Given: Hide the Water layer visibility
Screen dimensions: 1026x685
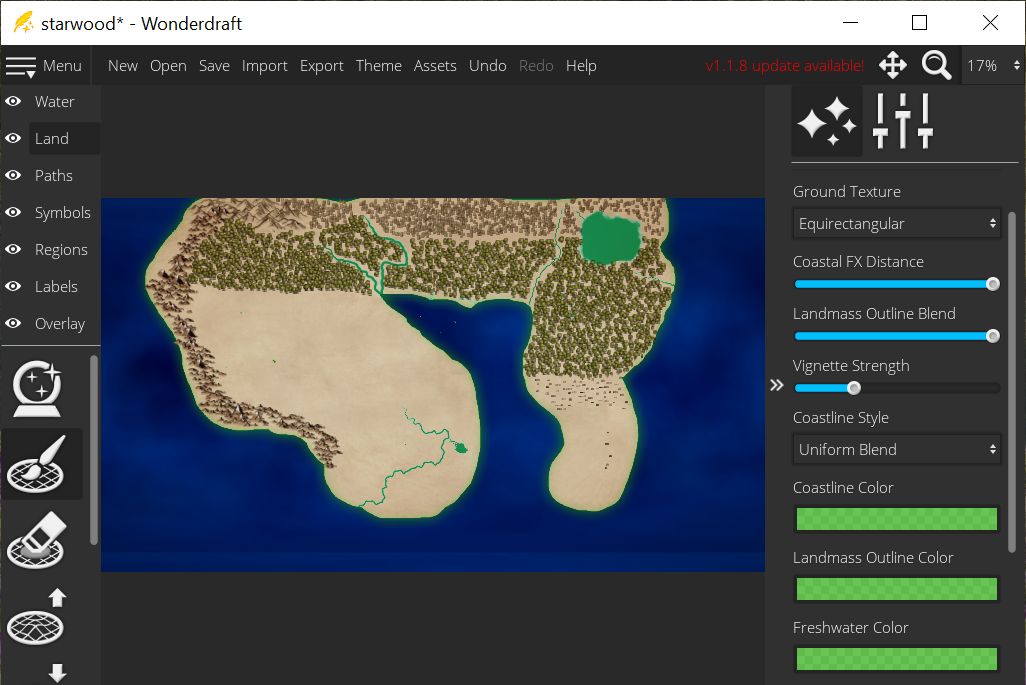Looking at the screenshot, I should pos(14,102).
